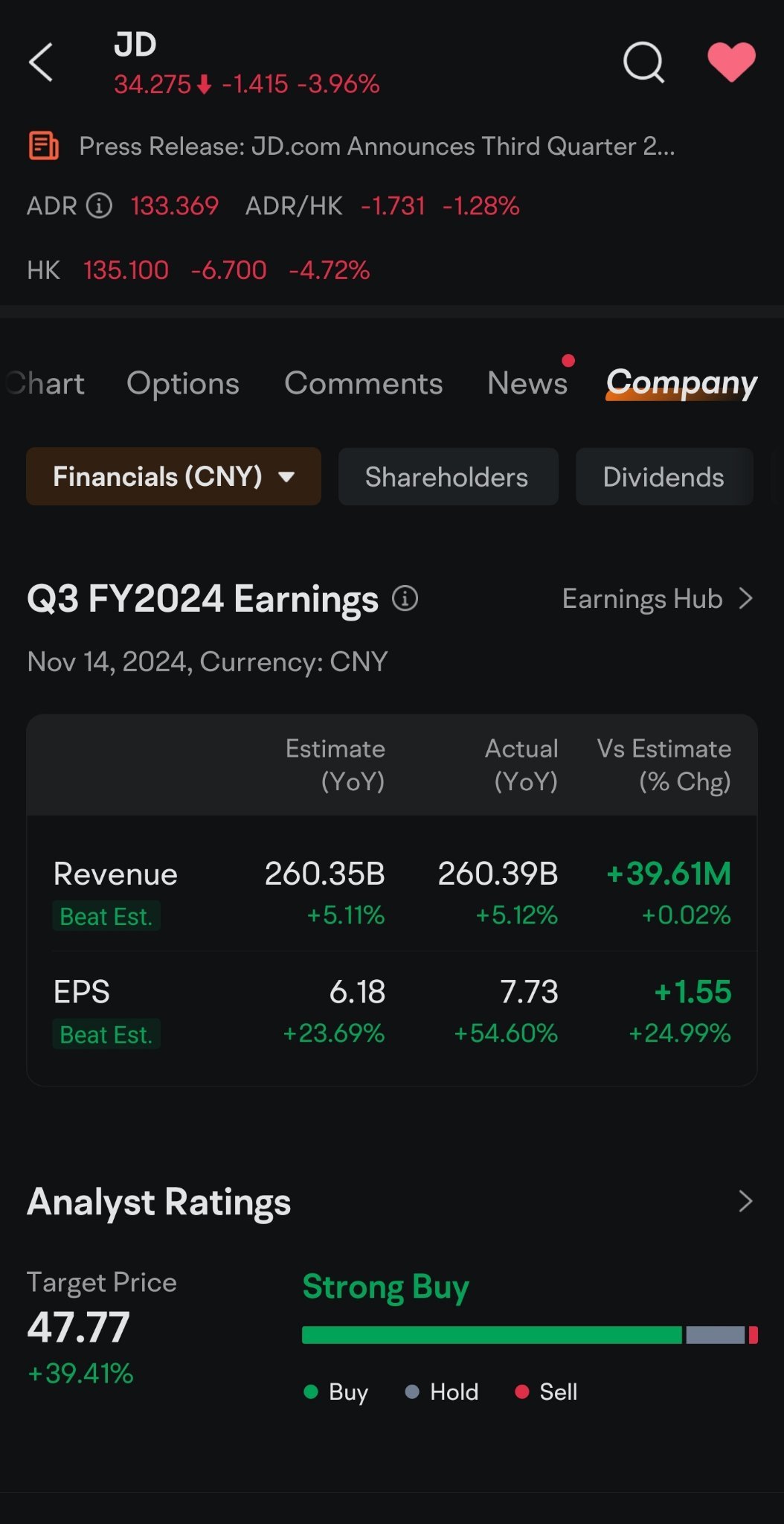The width and height of the screenshot is (784, 1524).
Task: Open the search magnifier icon
Action: click(643, 62)
